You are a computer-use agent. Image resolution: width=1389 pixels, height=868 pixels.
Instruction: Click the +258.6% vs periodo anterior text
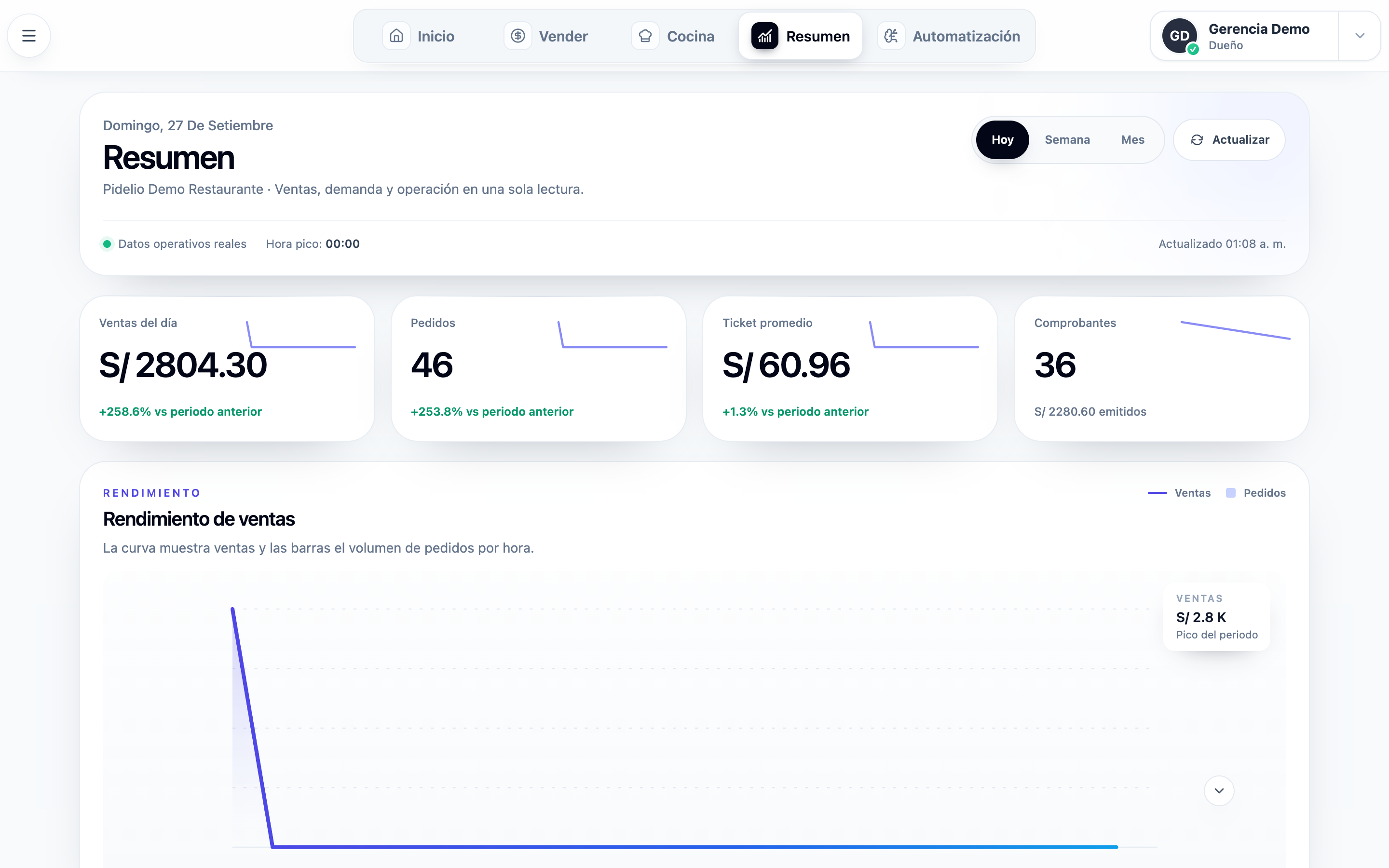180,412
